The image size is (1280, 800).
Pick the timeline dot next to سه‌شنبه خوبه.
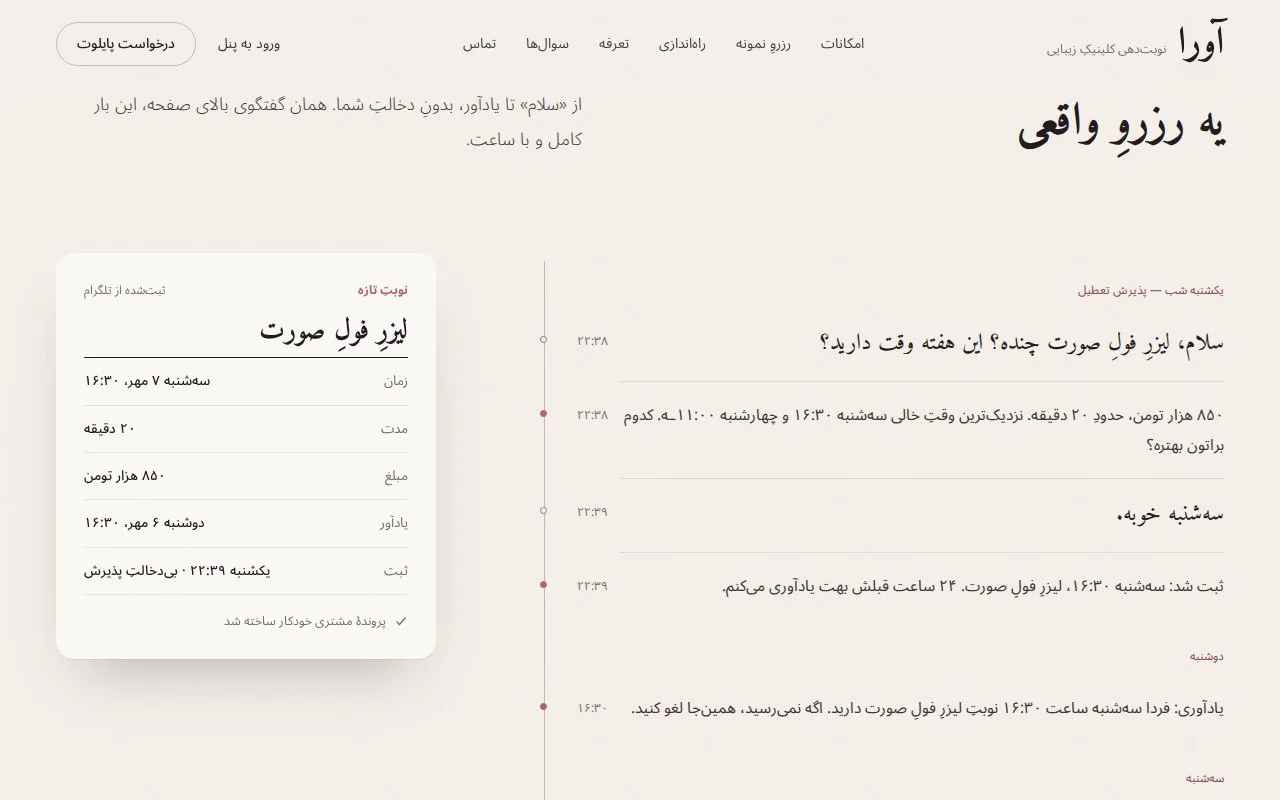pyautogui.click(x=543, y=511)
